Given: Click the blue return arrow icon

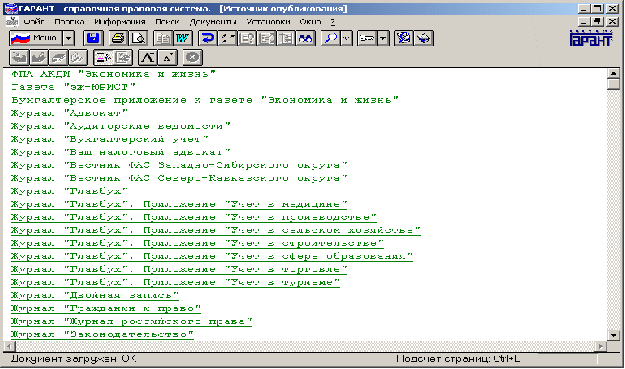Looking at the screenshot, I should tap(208, 38).
